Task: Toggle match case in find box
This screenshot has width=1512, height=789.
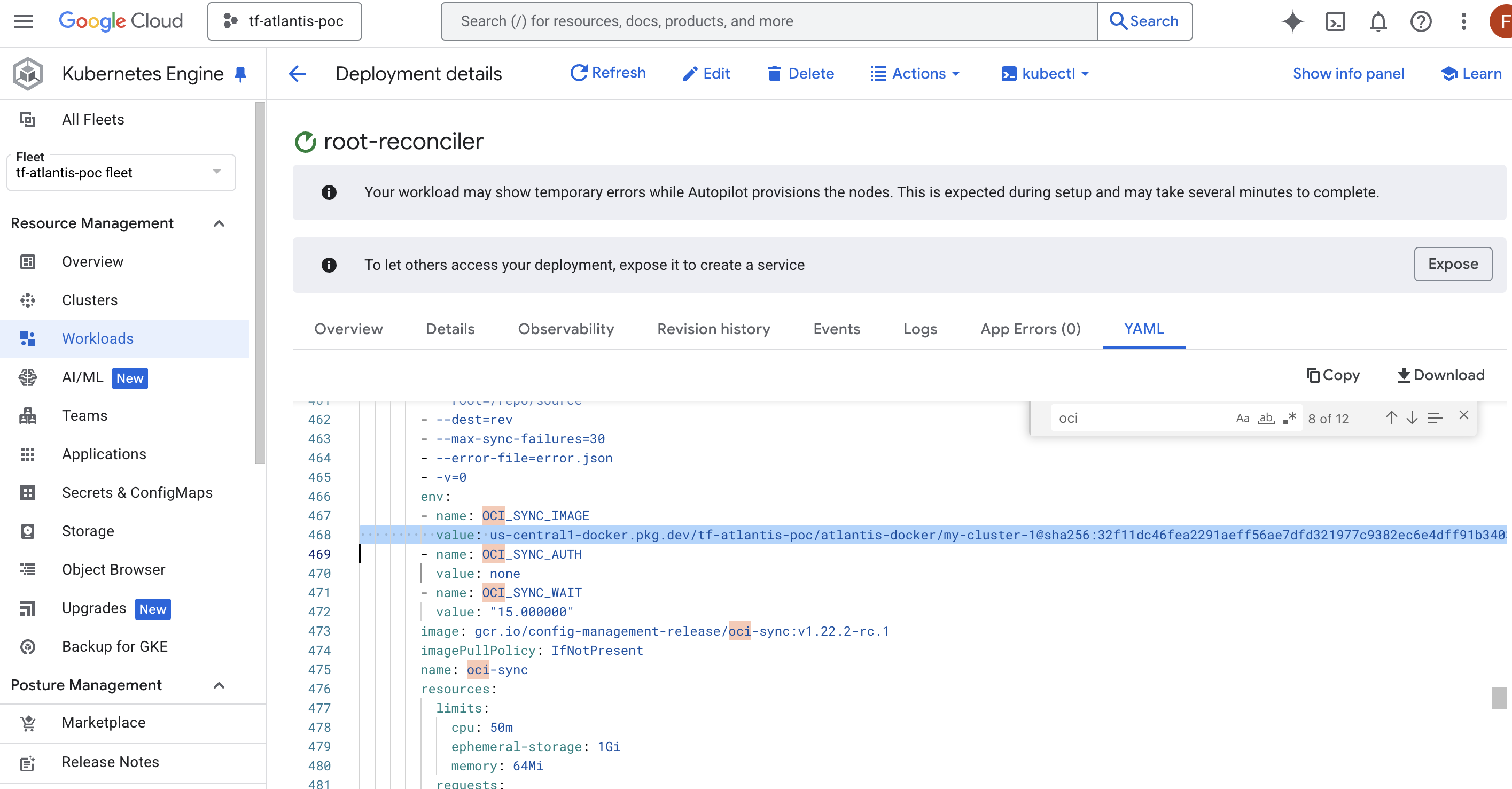Action: point(1242,418)
